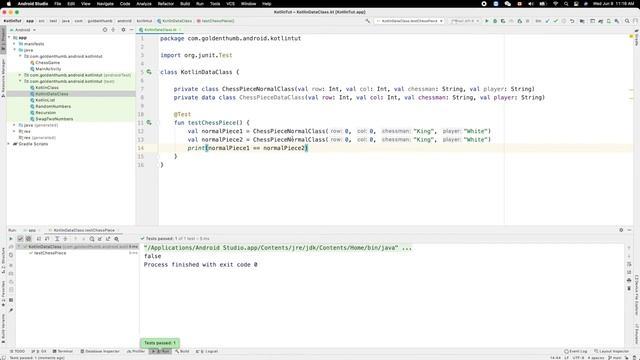Open the Layout Inspector tool window
Viewport: 640px width, 360px height.
[x=611, y=351]
